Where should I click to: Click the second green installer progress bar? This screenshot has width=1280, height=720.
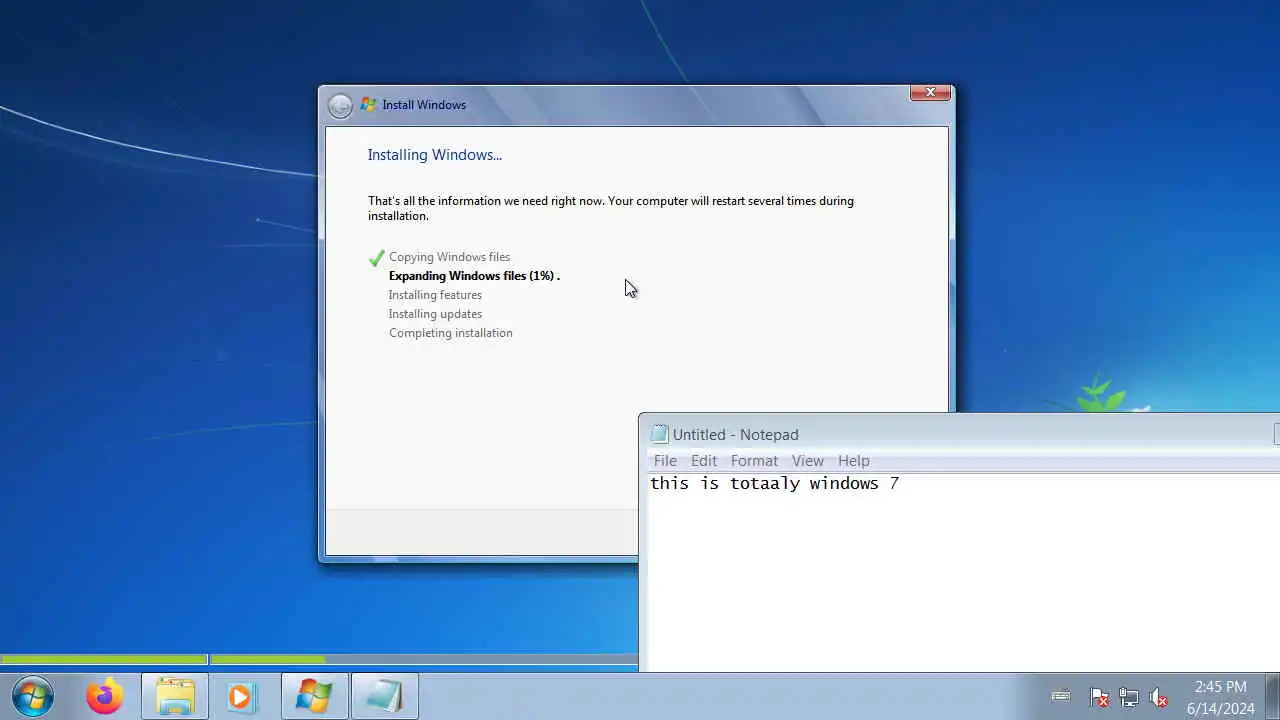point(267,660)
